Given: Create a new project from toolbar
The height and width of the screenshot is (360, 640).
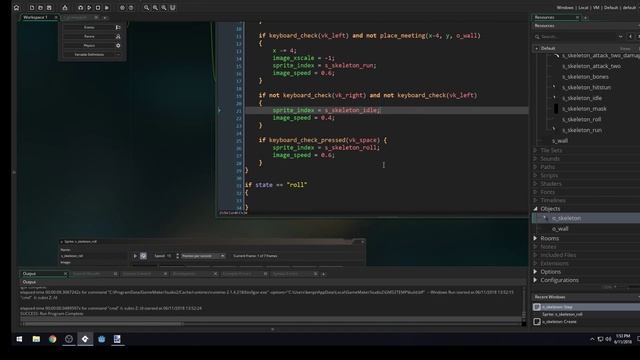Looking at the screenshot, I should pyautogui.click(x=32, y=8).
